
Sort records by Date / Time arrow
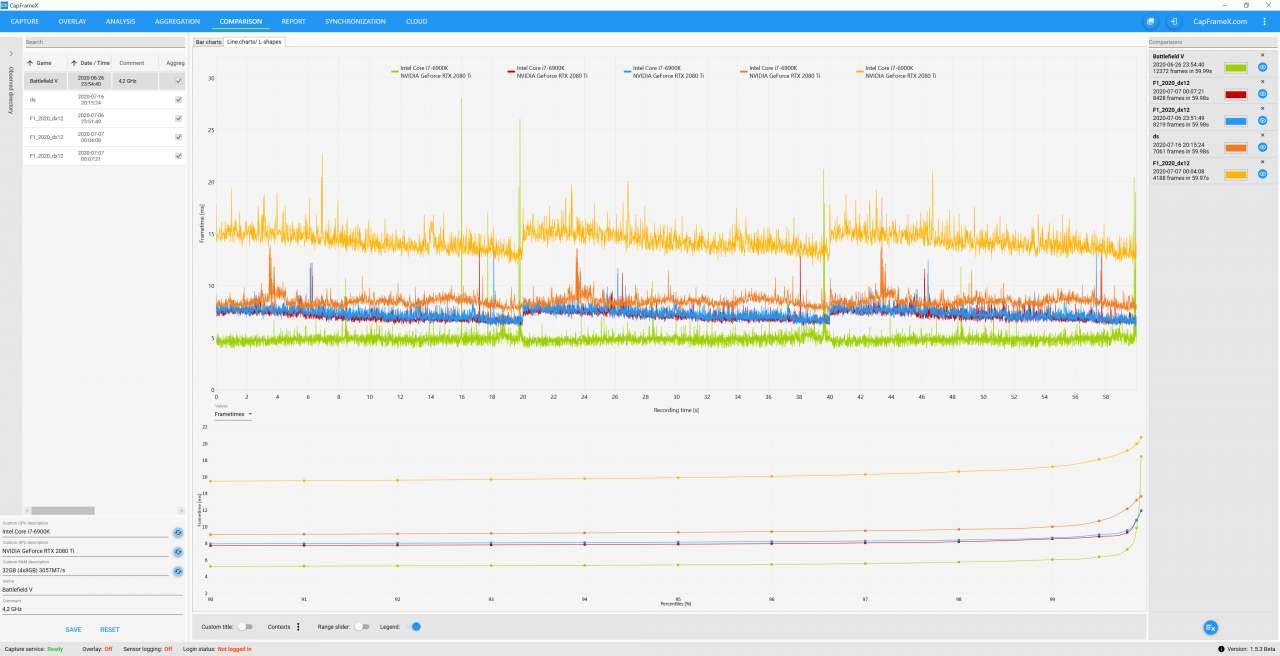(74, 62)
